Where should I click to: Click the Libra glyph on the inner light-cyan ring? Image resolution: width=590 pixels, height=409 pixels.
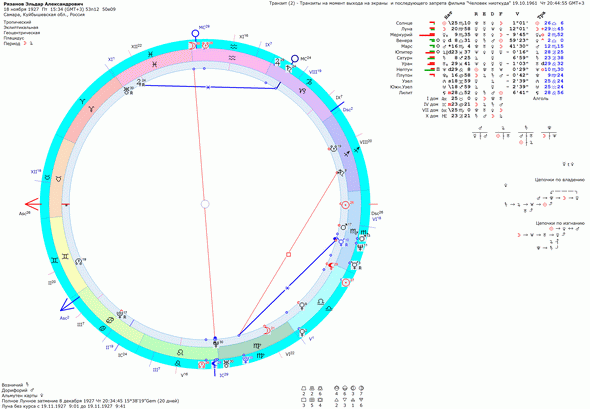click(320, 302)
